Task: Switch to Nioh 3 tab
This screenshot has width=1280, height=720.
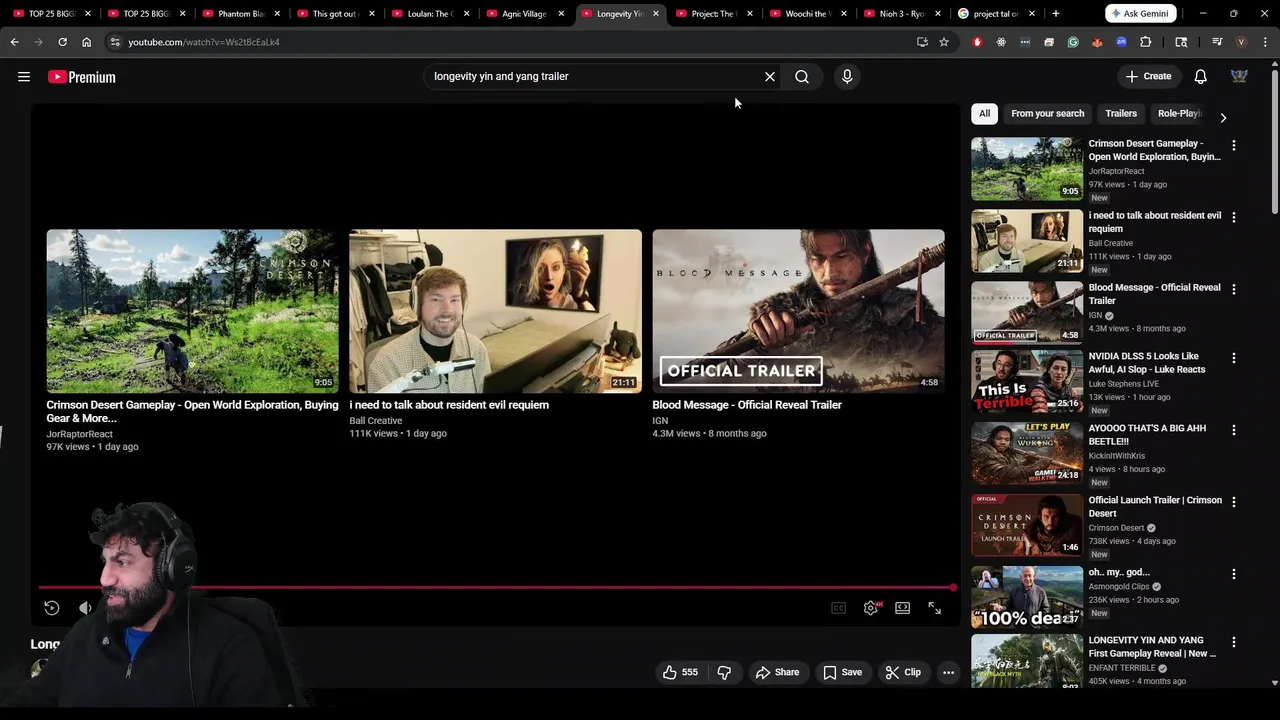Action: click(x=902, y=14)
